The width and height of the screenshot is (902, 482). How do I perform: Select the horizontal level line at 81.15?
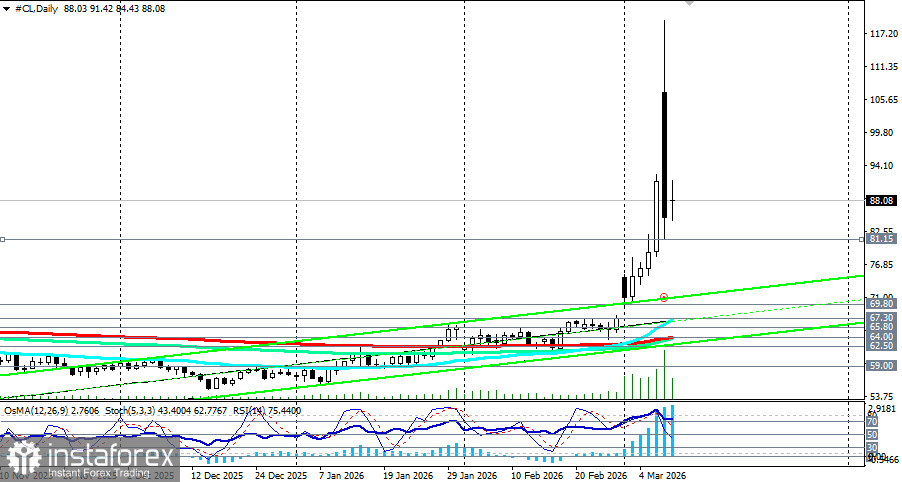pyautogui.click(x=431, y=239)
